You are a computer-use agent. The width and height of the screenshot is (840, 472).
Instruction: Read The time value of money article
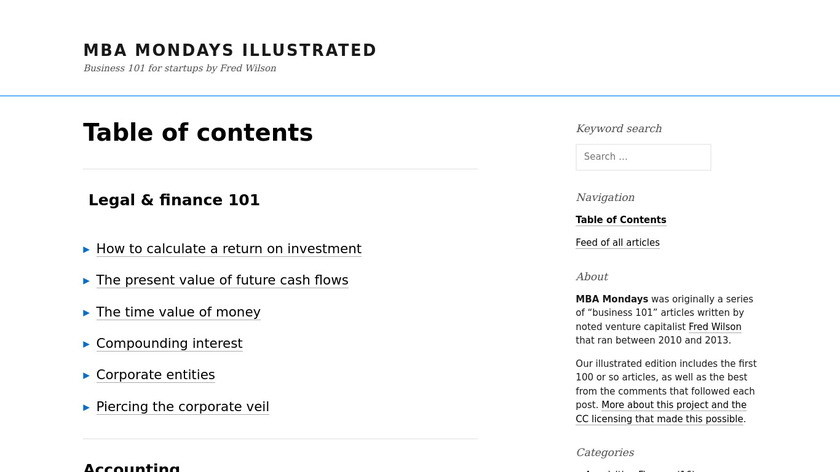178,312
